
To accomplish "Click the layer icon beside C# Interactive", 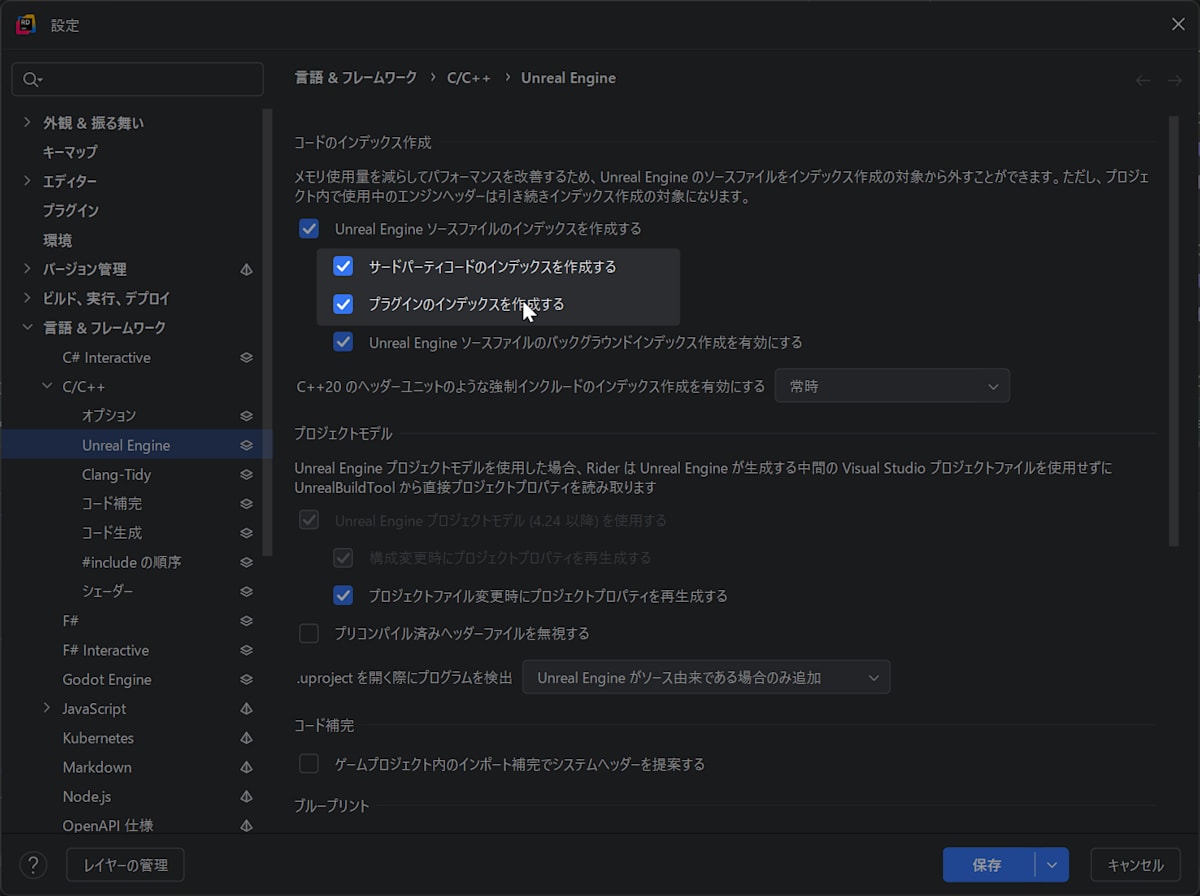I will click(246, 358).
